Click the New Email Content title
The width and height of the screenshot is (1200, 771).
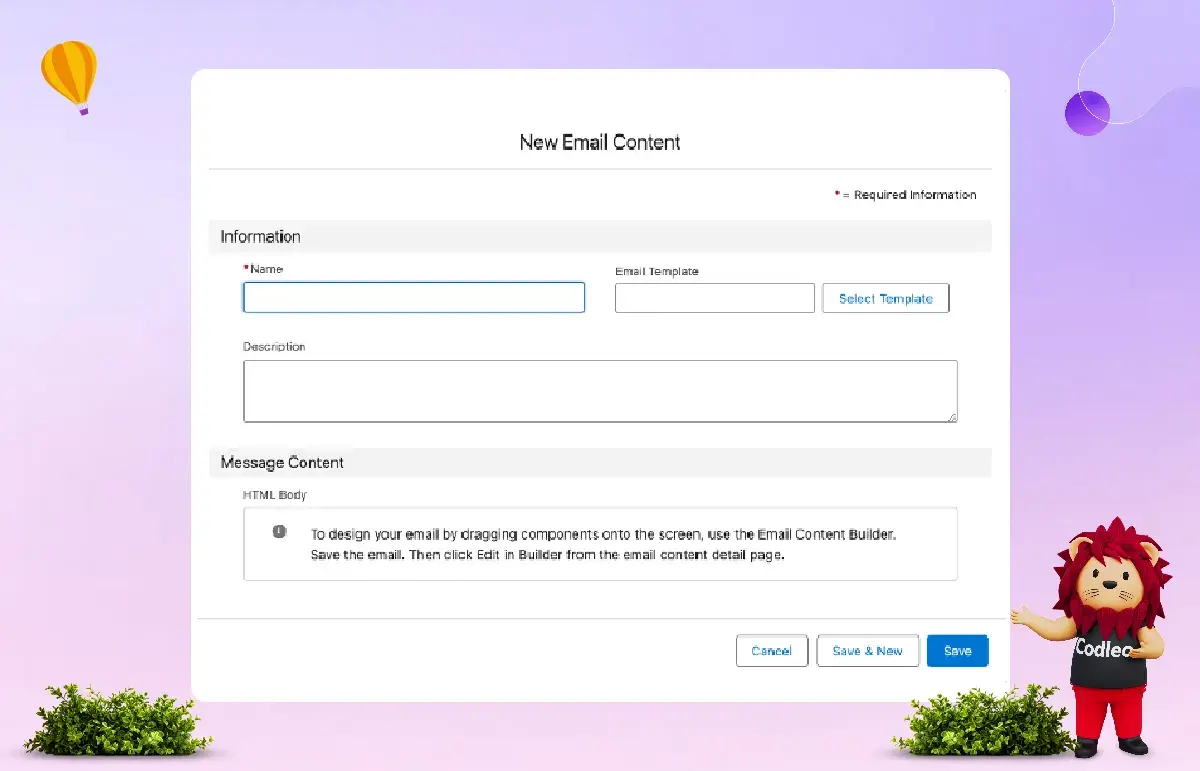[600, 142]
